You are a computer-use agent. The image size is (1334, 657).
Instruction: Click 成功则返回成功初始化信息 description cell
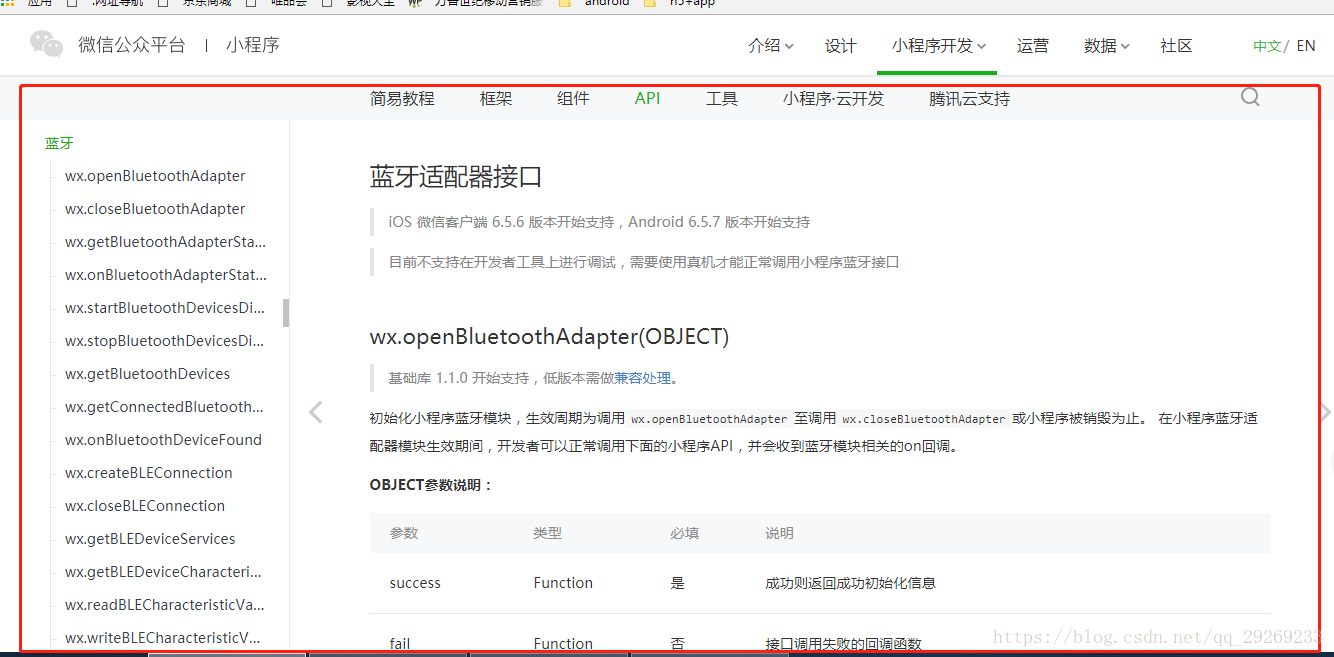pyautogui.click(x=850, y=583)
